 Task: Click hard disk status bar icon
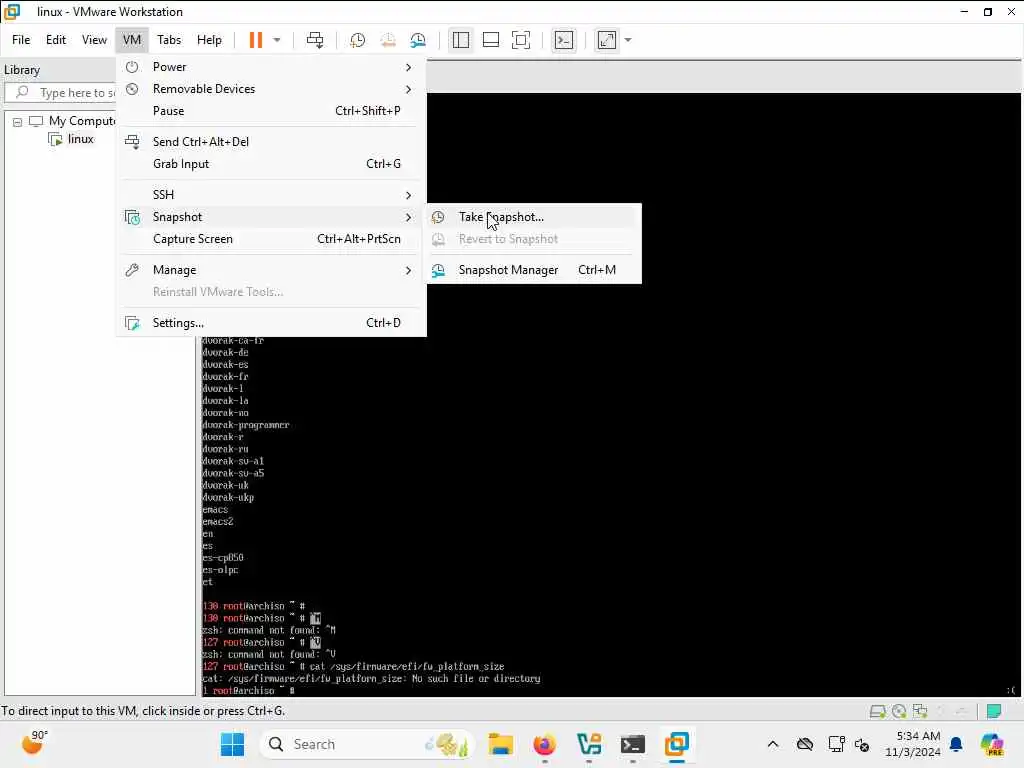pyautogui.click(x=877, y=711)
